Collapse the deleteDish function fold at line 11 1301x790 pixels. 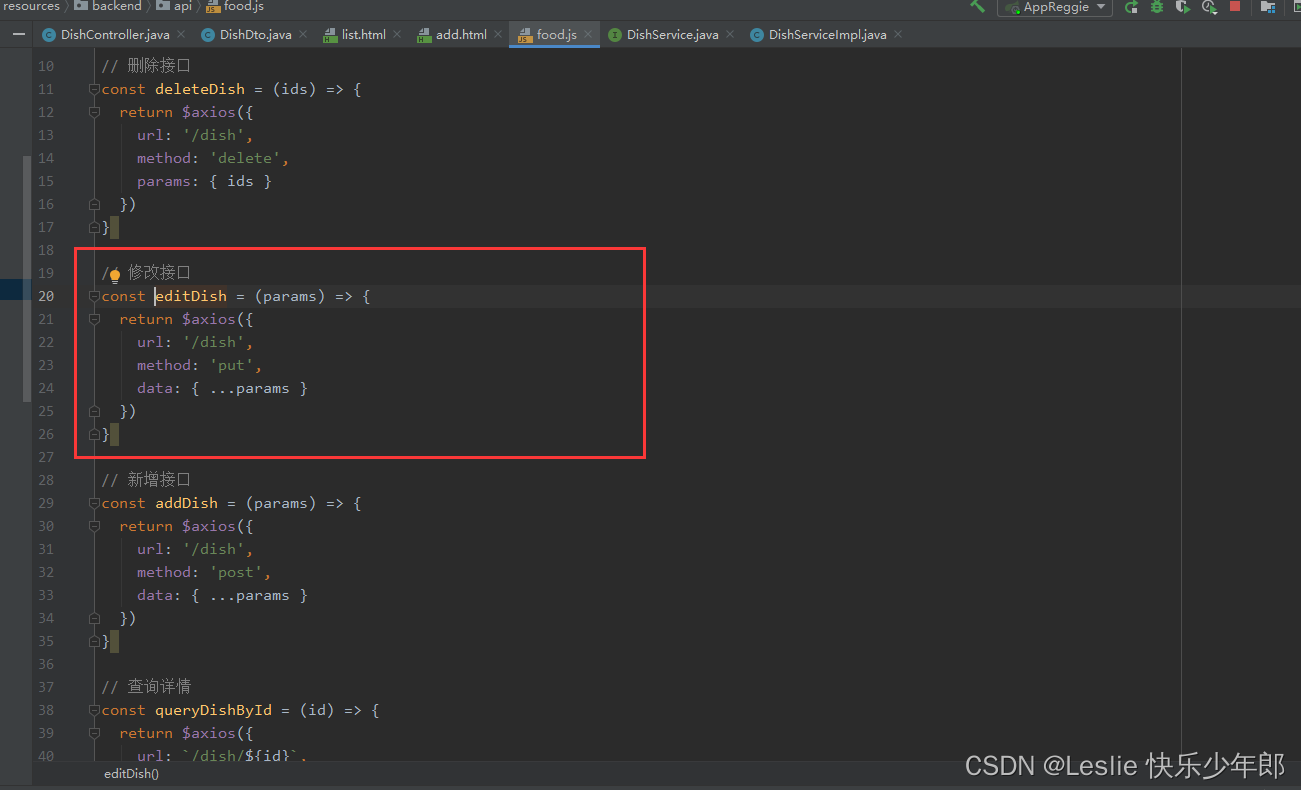(x=94, y=89)
